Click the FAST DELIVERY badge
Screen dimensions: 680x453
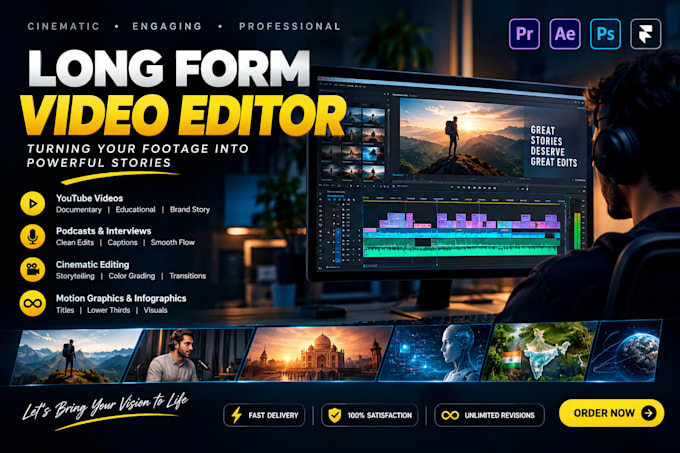pyautogui.click(x=264, y=415)
